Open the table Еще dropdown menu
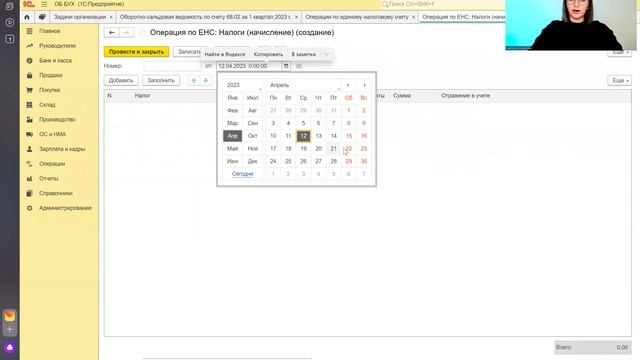This screenshot has width=640, height=360. tap(620, 80)
